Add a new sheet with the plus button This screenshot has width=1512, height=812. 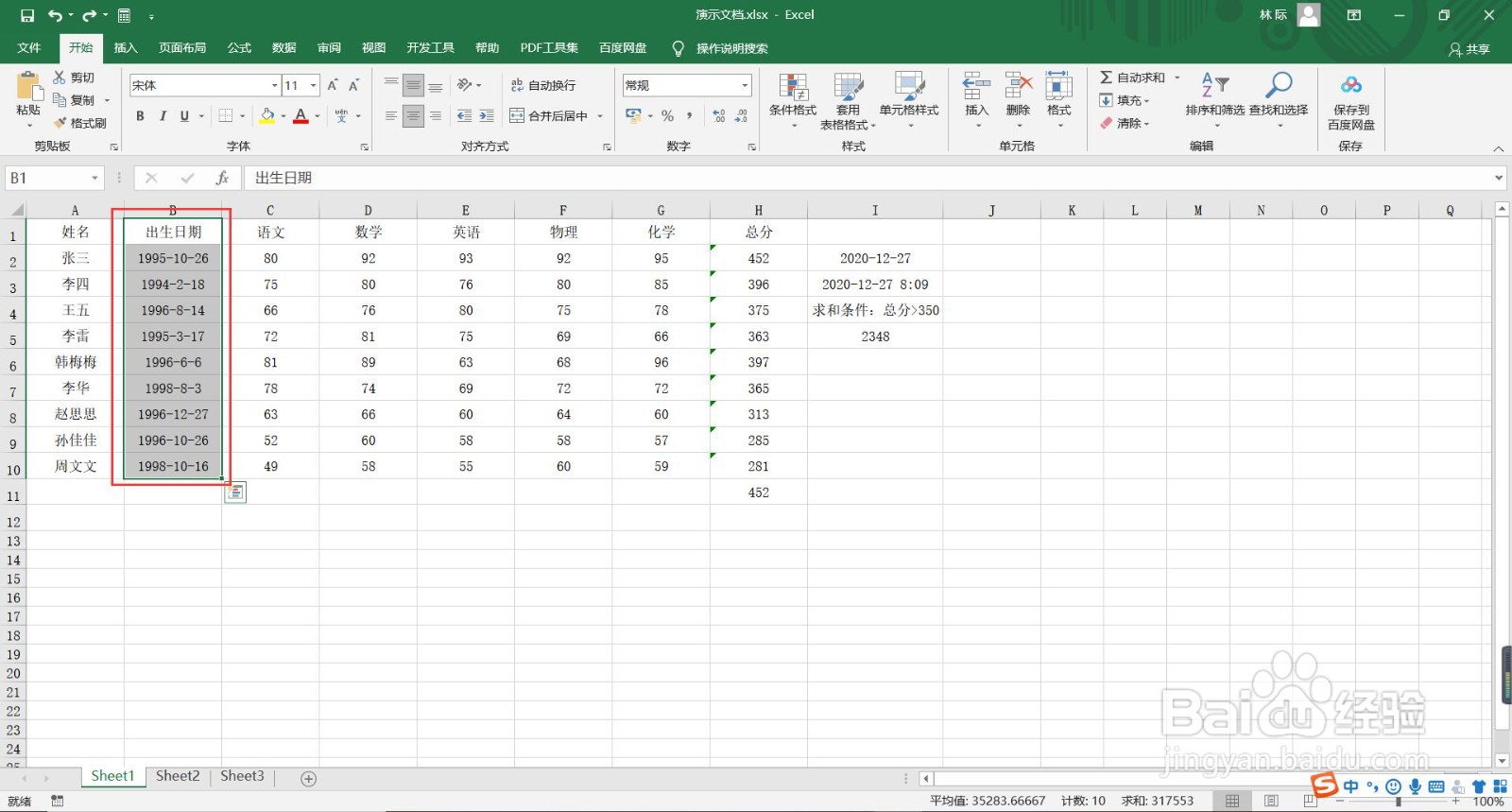pos(308,779)
